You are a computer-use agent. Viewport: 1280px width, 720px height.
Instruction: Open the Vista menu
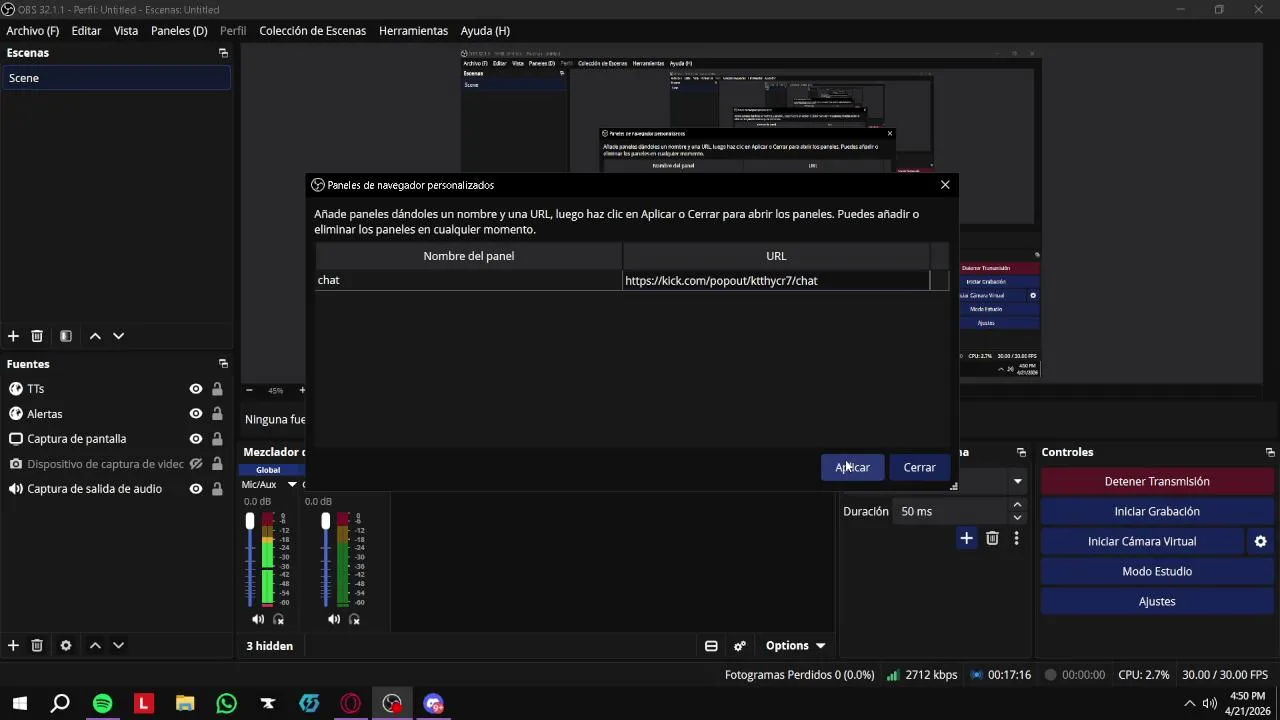tap(126, 31)
